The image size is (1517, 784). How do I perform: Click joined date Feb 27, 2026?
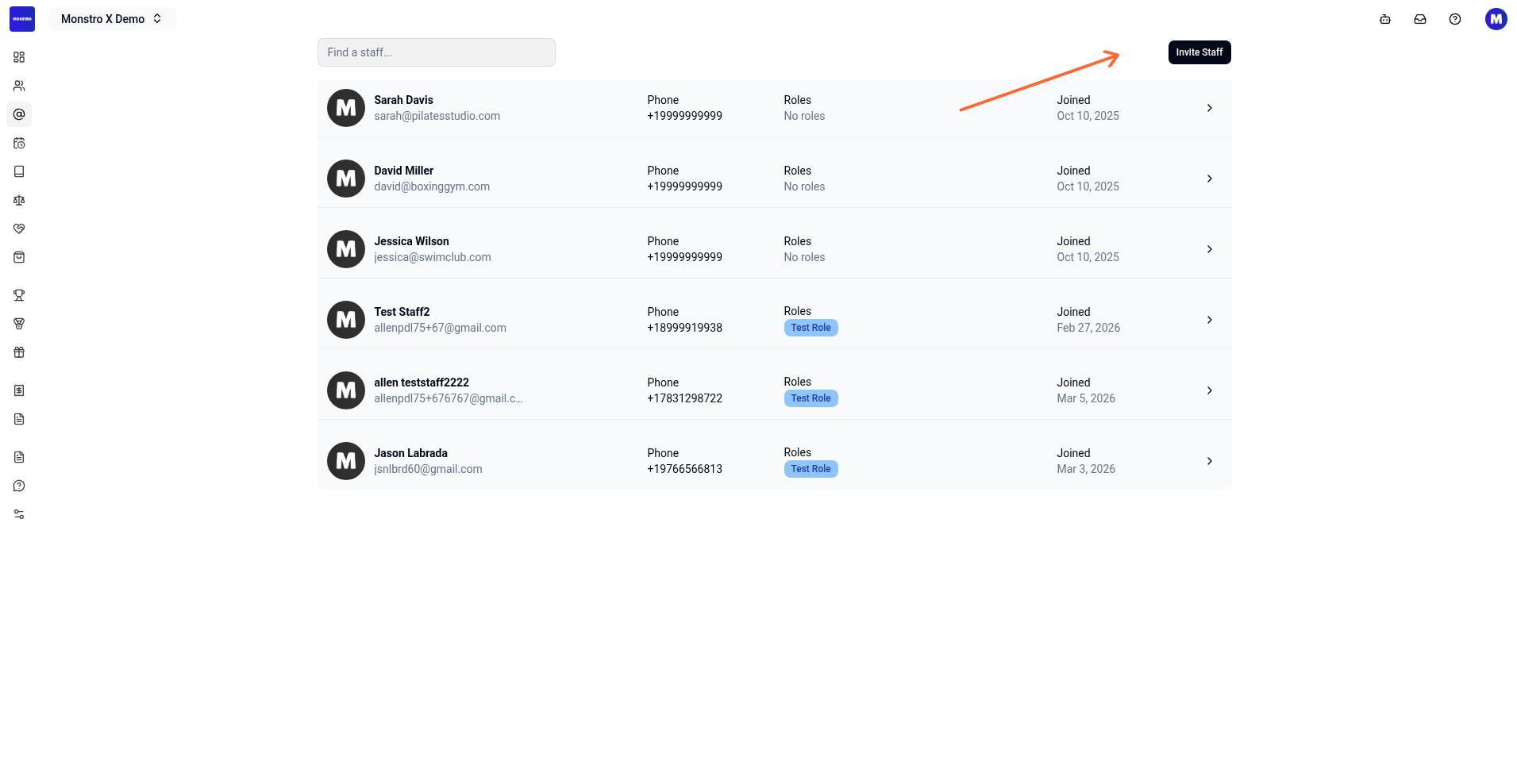pyautogui.click(x=1088, y=328)
